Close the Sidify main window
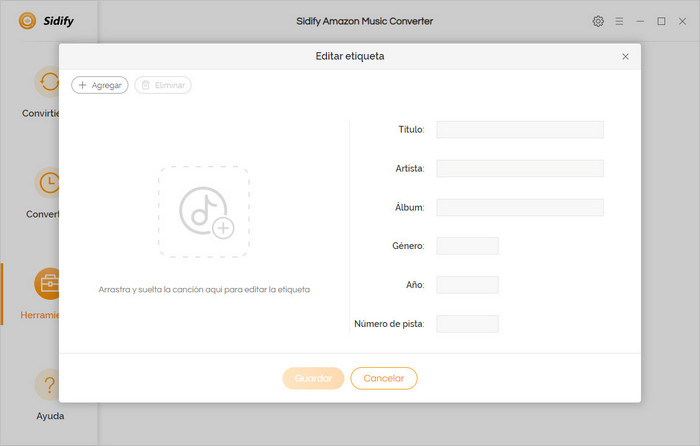The height and width of the screenshot is (446, 700). click(x=682, y=21)
